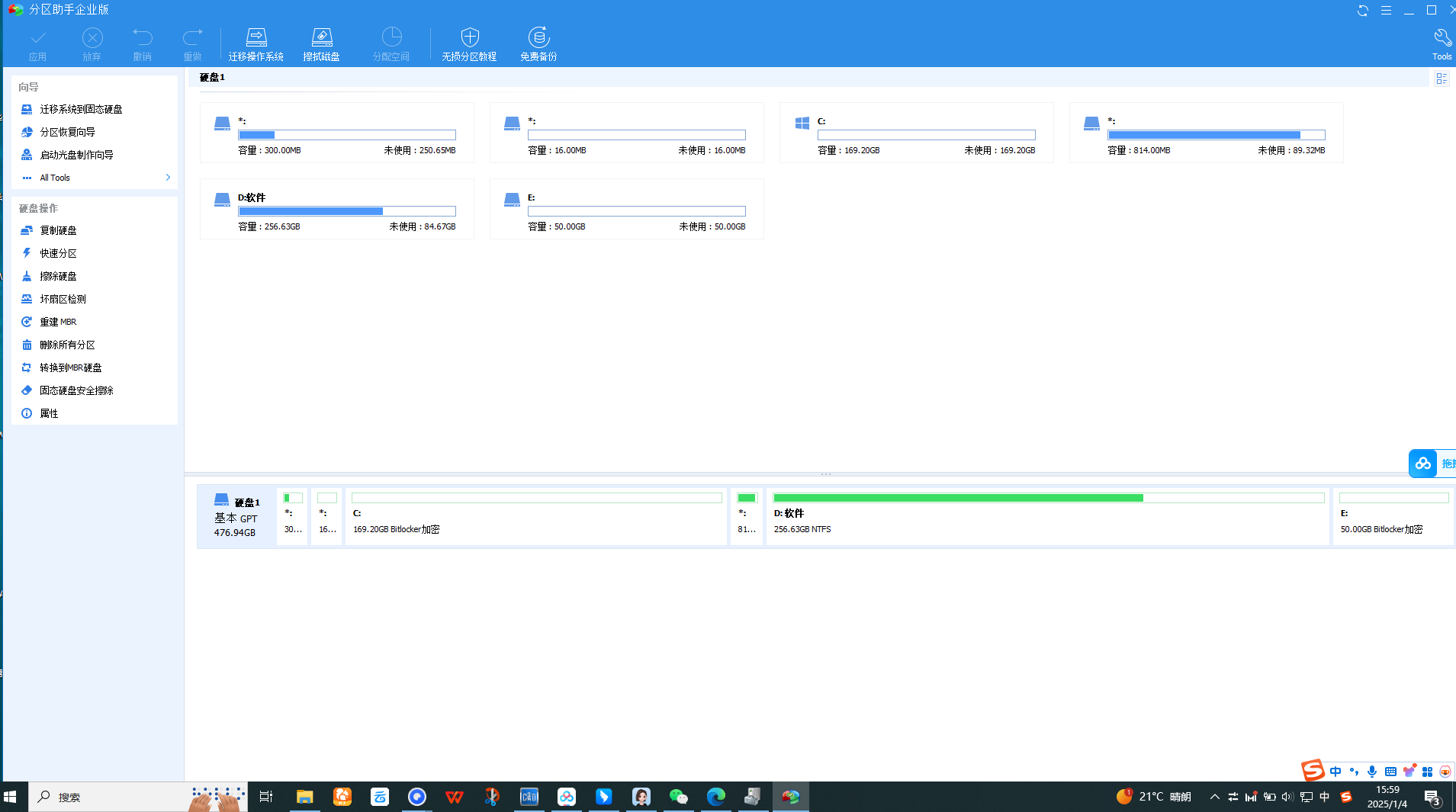Toggle the partition view layout icon
The width and height of the screenshot is (1456, 812).
pyautogui.click(x=1442, y=79)
